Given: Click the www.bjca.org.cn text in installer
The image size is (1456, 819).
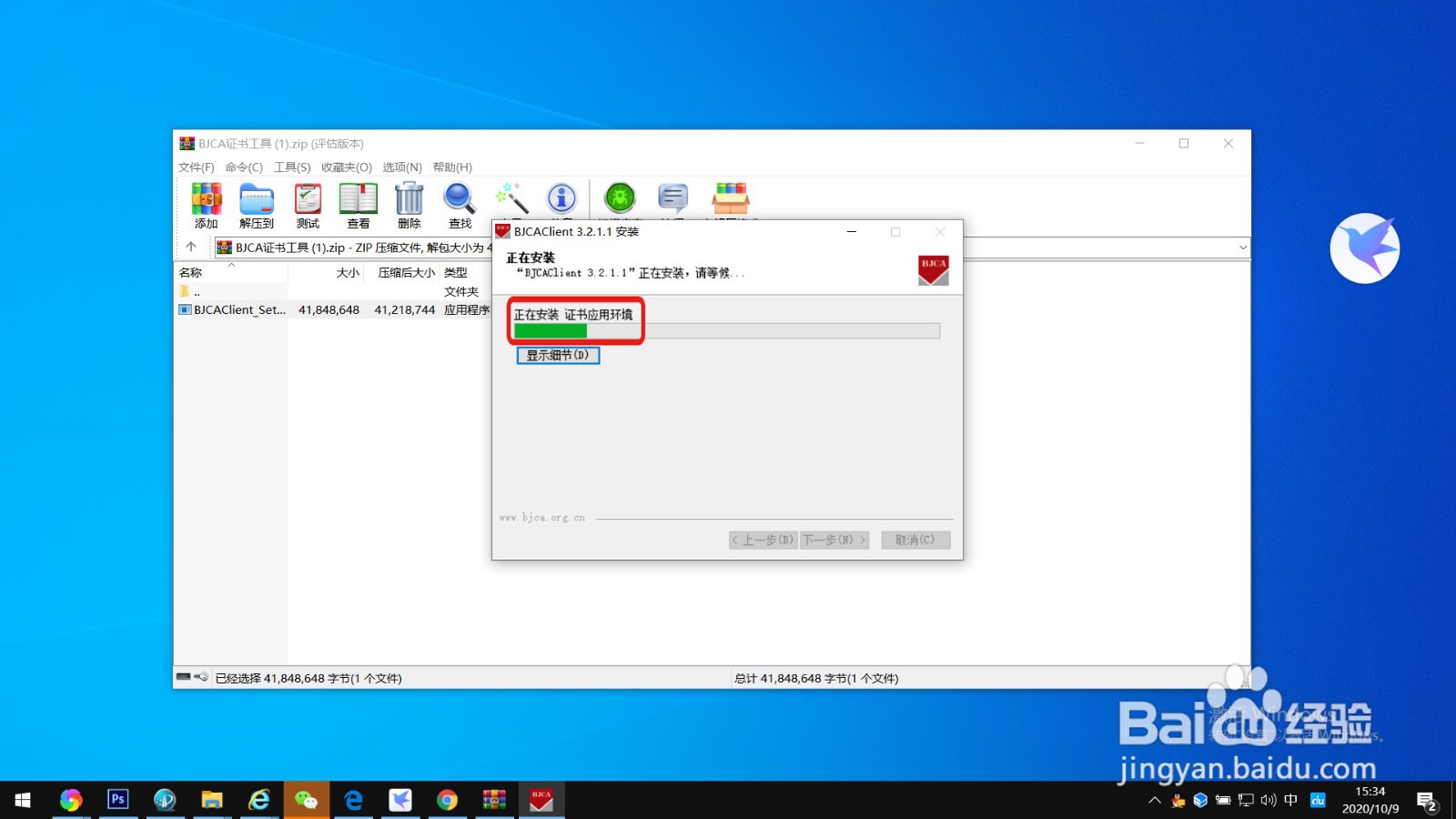Looking at the screenshot, I should click(541, 518).
